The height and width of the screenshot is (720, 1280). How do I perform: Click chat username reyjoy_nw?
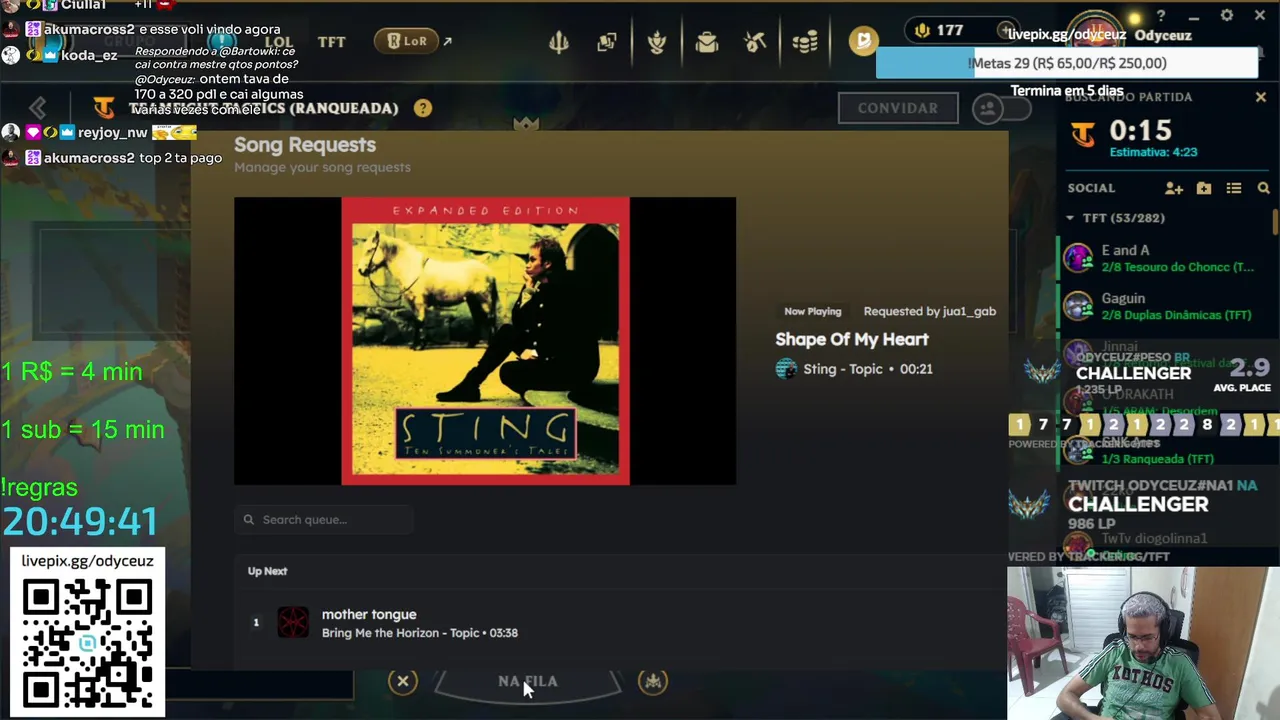112,133
